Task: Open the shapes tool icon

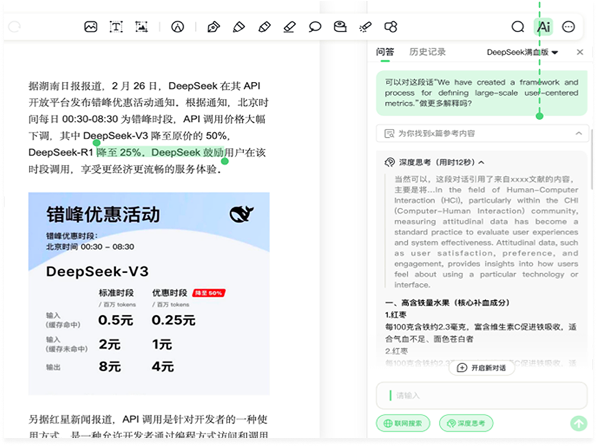Action: click(x=391, y=27)
